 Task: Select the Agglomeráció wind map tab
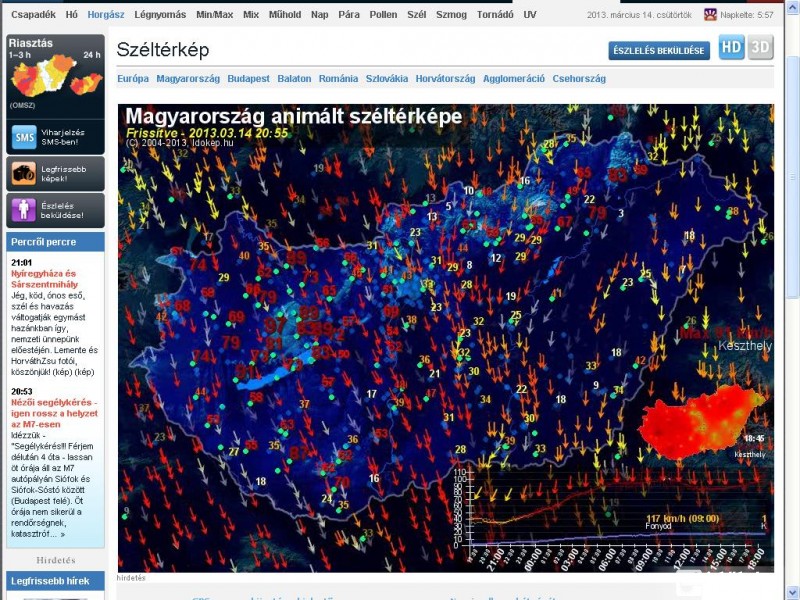tap(514, 79)
